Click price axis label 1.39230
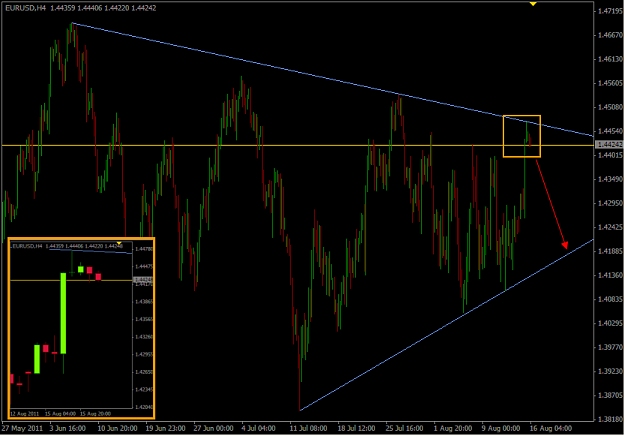Viewport: 625px width, 436px height. click(610, 371)
